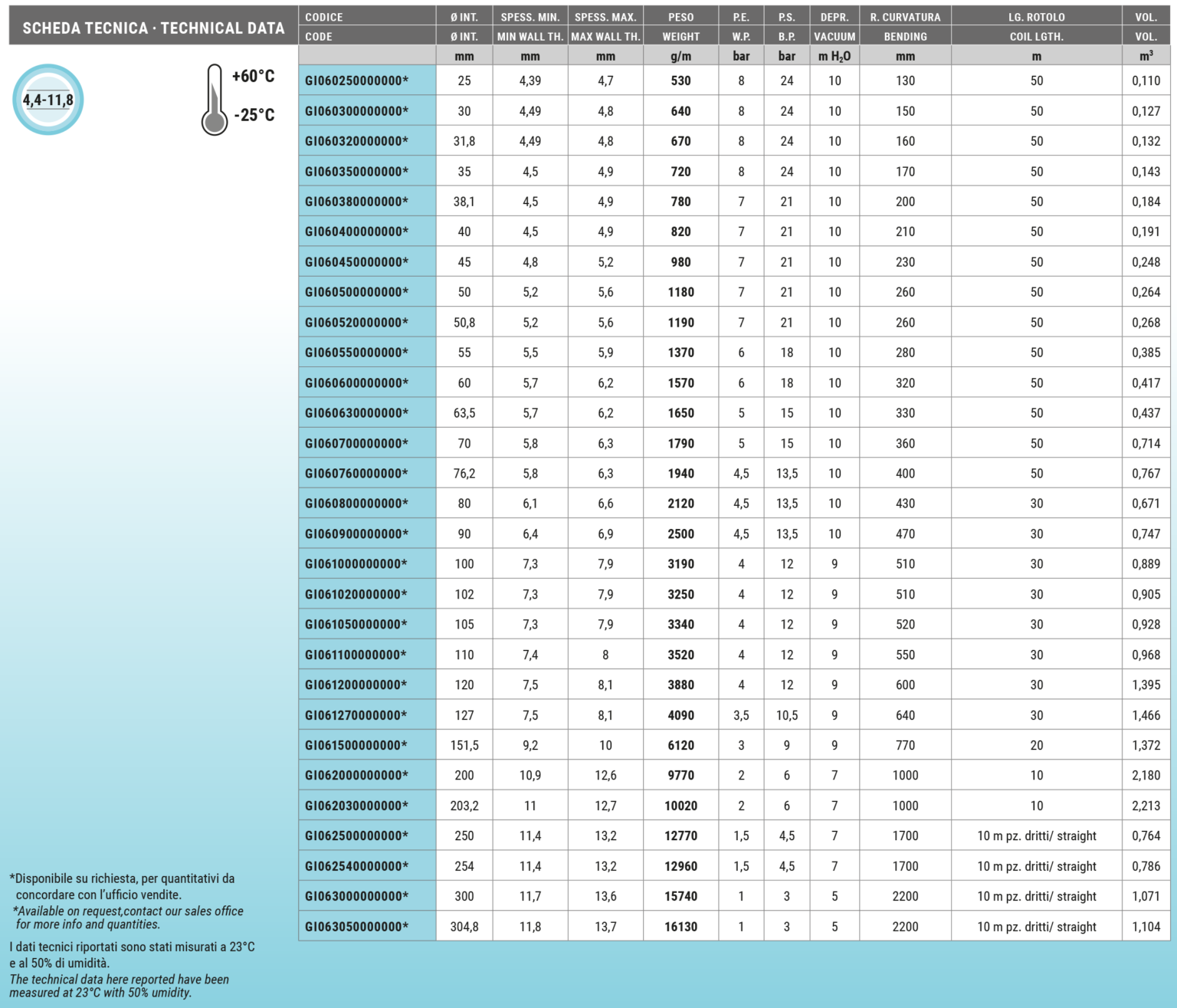This screenshot has width=1177, height=1008.
Task: Select product code GI063050000000
Action: pyautogui.click(x=356, y=927)
